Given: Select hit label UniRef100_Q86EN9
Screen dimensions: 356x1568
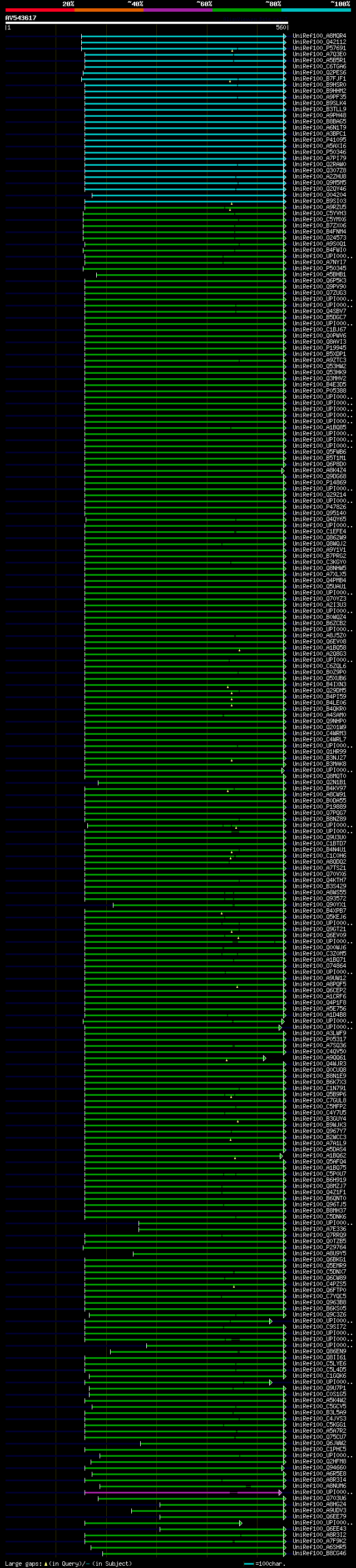Looking at the screenshot, I should [x=319, y=1351].
